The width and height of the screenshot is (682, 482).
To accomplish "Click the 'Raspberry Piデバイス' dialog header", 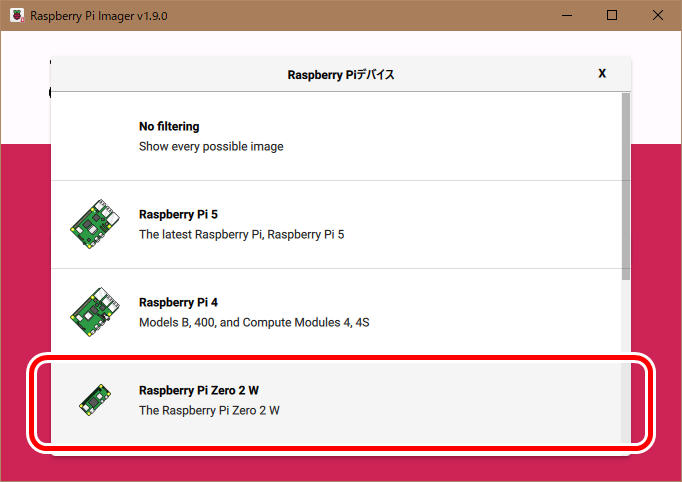I will (x=340, y=74).
